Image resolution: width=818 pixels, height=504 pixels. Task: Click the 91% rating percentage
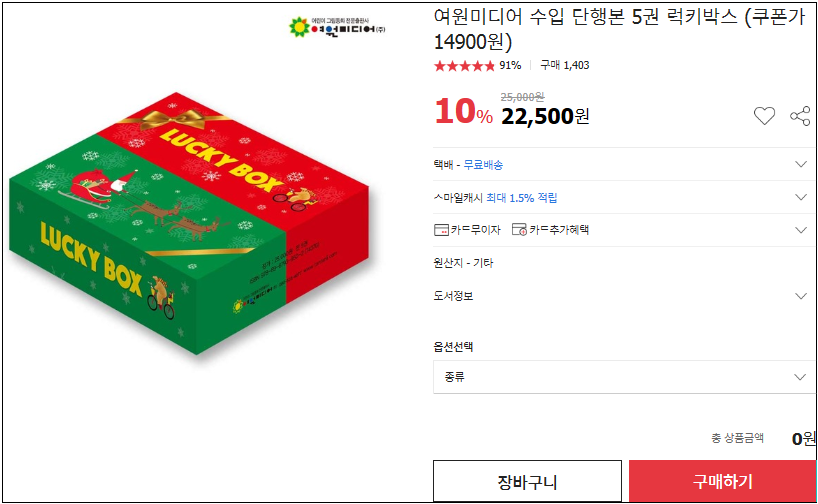(x=510, y=65)
